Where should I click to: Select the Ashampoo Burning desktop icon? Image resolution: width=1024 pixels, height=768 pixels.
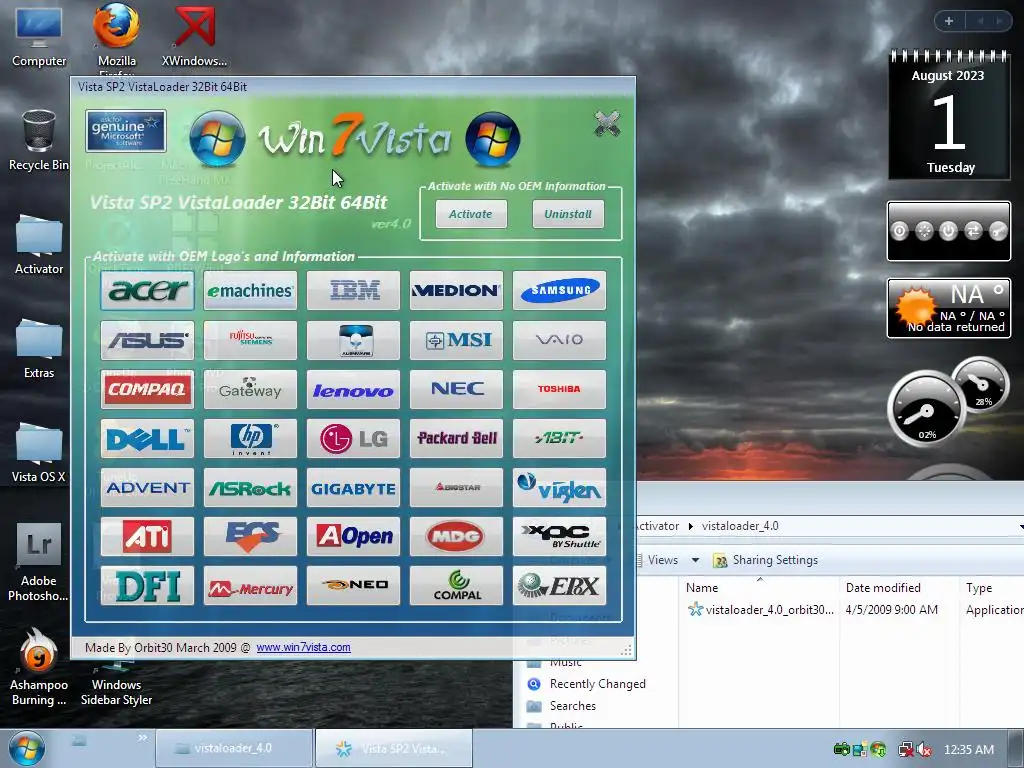click(39, 667)
